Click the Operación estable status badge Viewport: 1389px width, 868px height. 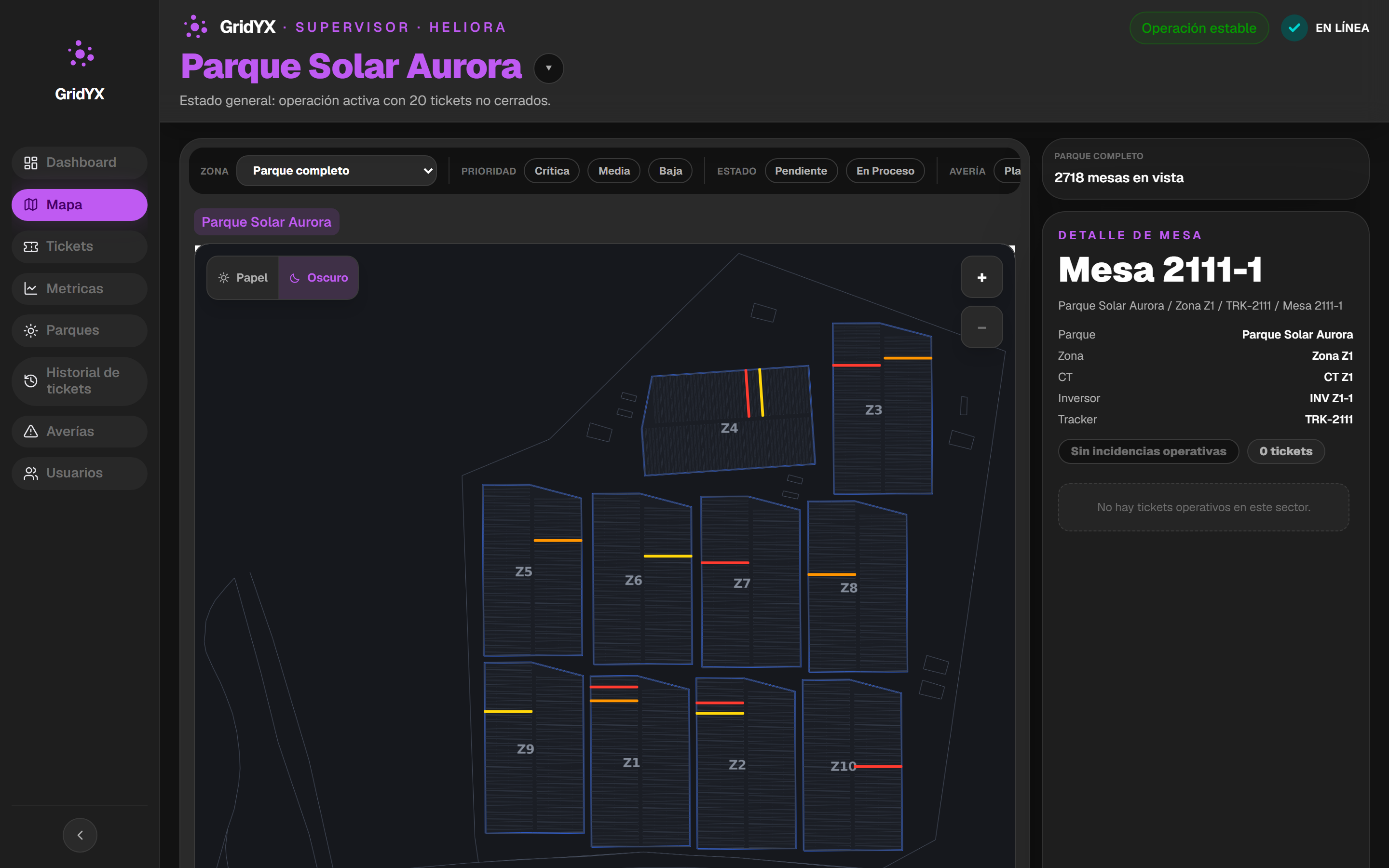pos(1198,27)
